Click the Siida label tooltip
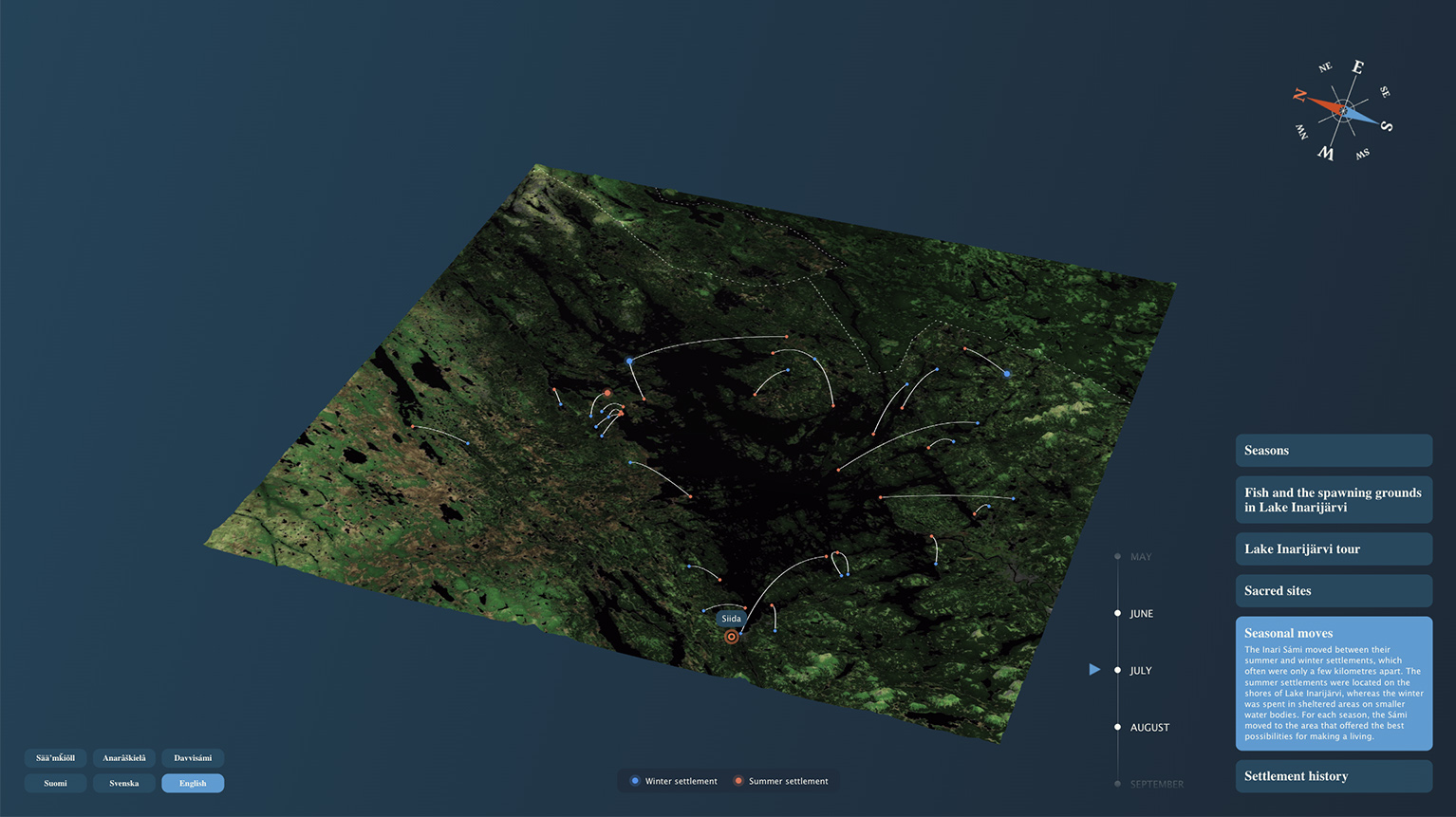 (731, 619)
